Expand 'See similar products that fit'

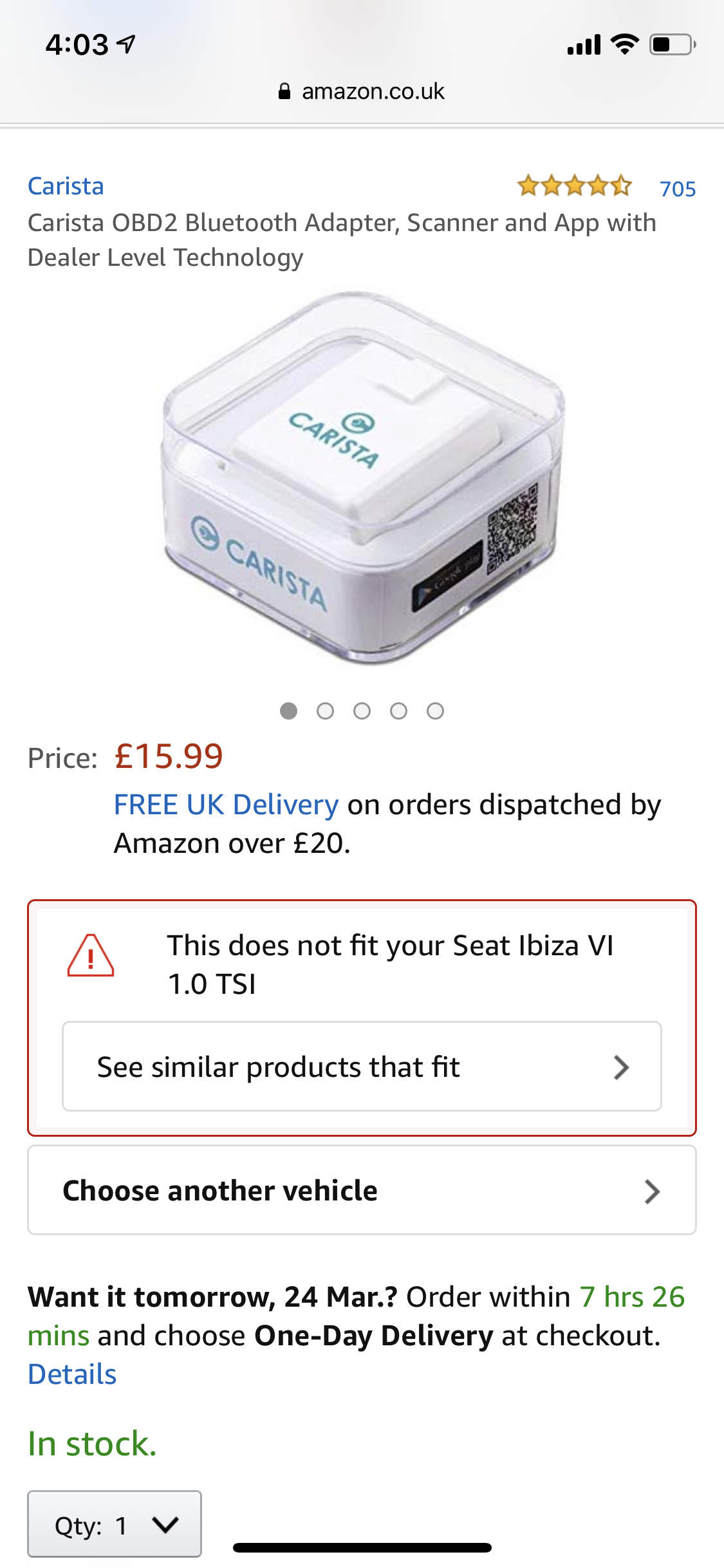pos(362,1067)
